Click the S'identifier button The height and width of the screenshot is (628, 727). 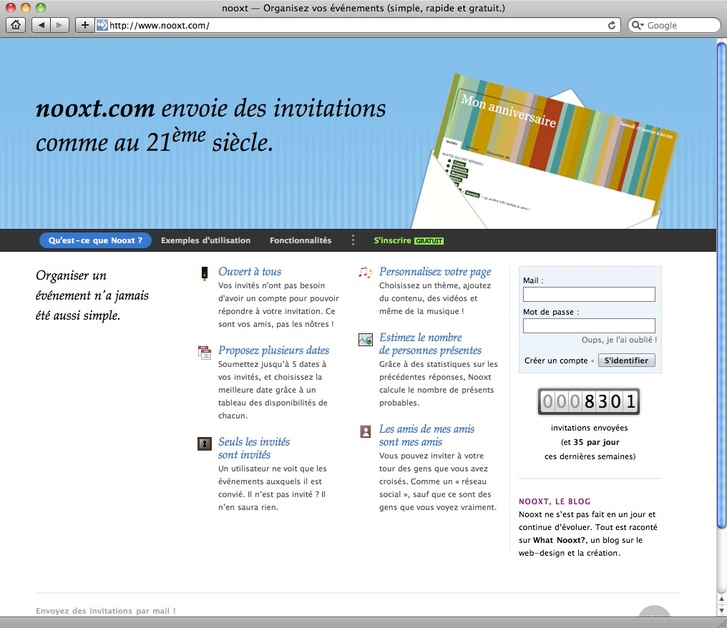(x=626, y=360)
